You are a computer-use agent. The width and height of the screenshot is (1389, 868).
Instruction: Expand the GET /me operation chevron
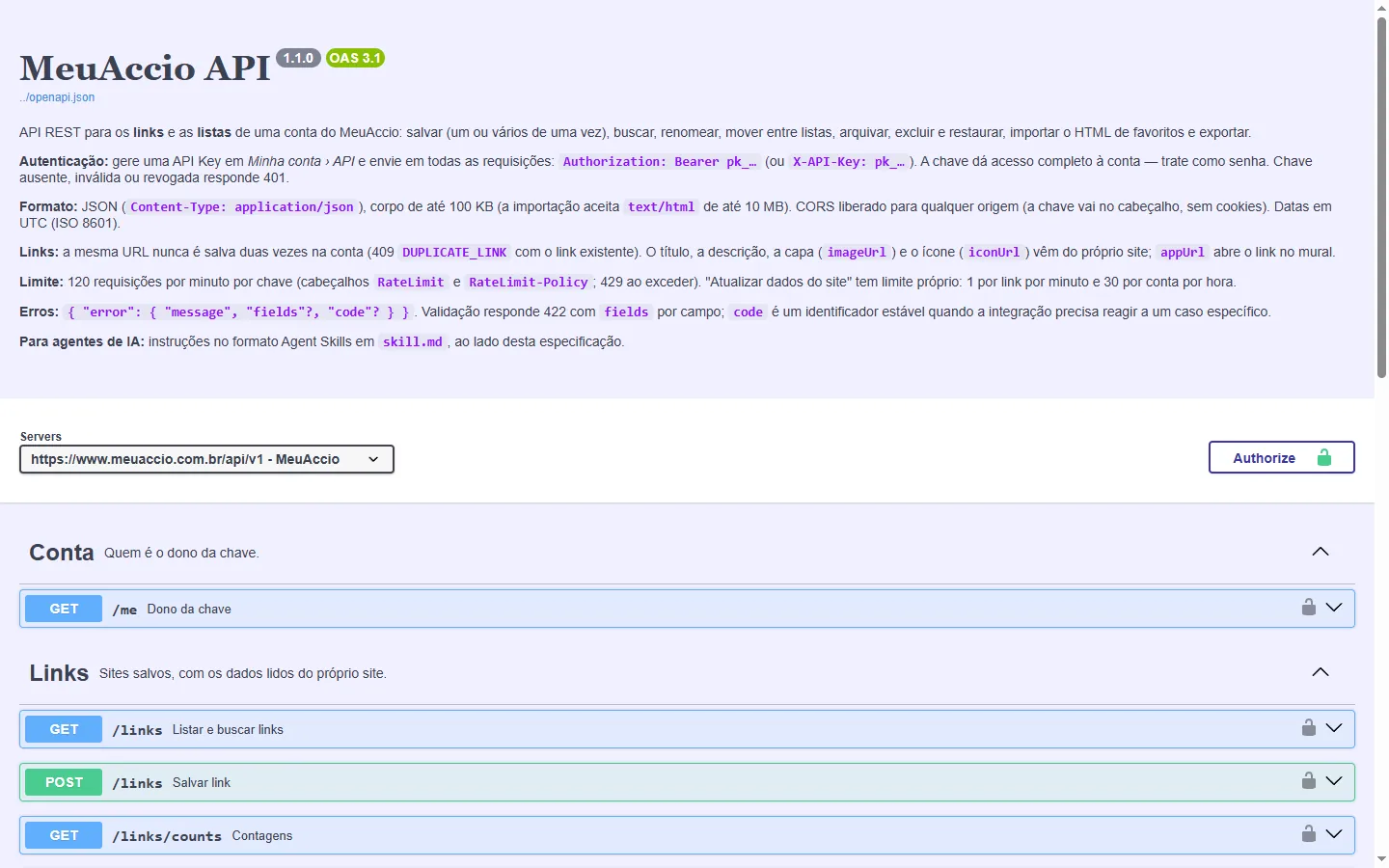[x=1334, y=608]
